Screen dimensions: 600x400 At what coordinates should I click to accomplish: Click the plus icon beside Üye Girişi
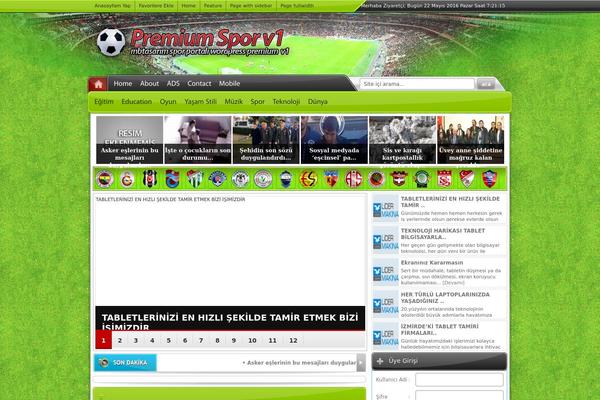(380, 361)
